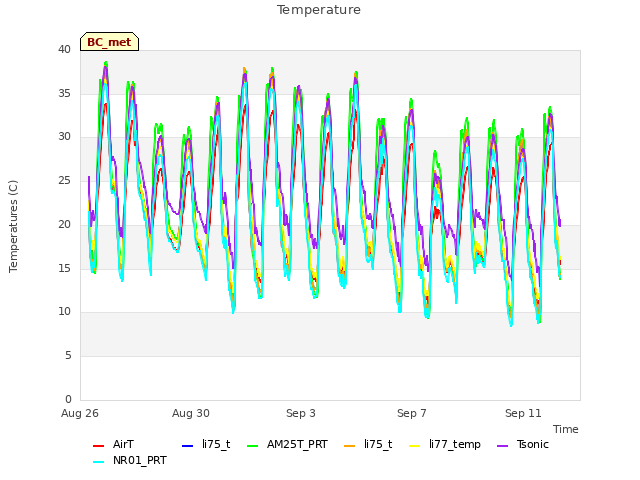Image resolution: width=640 pixels, height=480 pixels.
Task: Click the 20 y-axis tick label
Action: pos(64,224)
